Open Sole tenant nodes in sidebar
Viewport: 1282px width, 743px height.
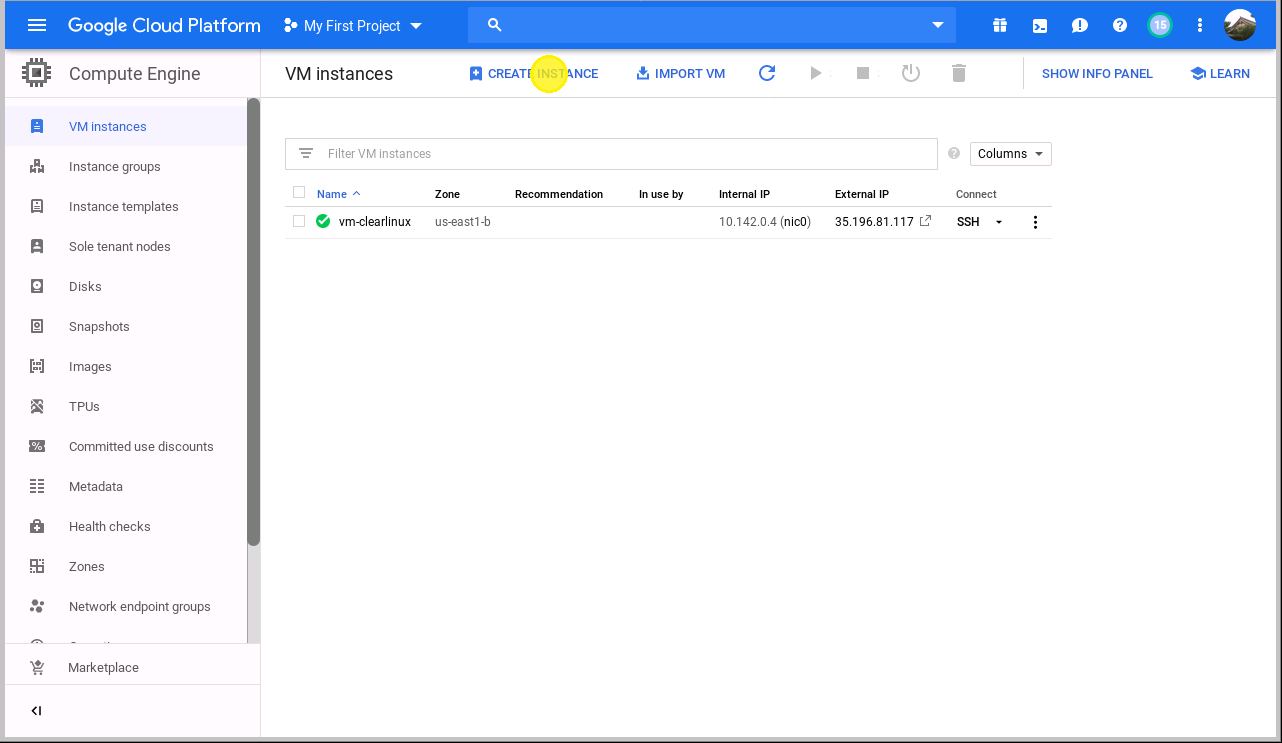[x=125, y=246]
